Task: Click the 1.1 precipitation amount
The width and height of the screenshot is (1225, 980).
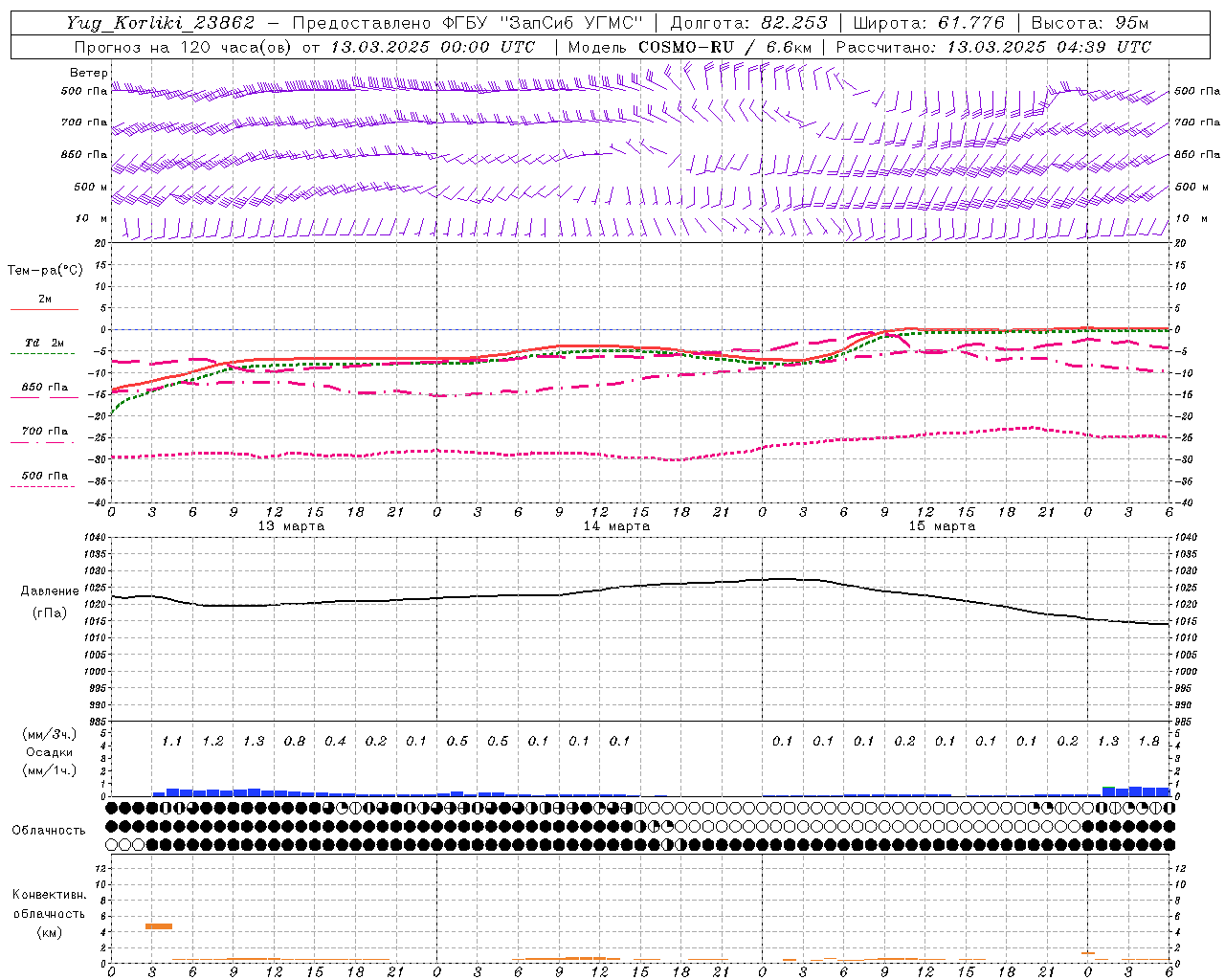Action: click(x=171, y=742)
